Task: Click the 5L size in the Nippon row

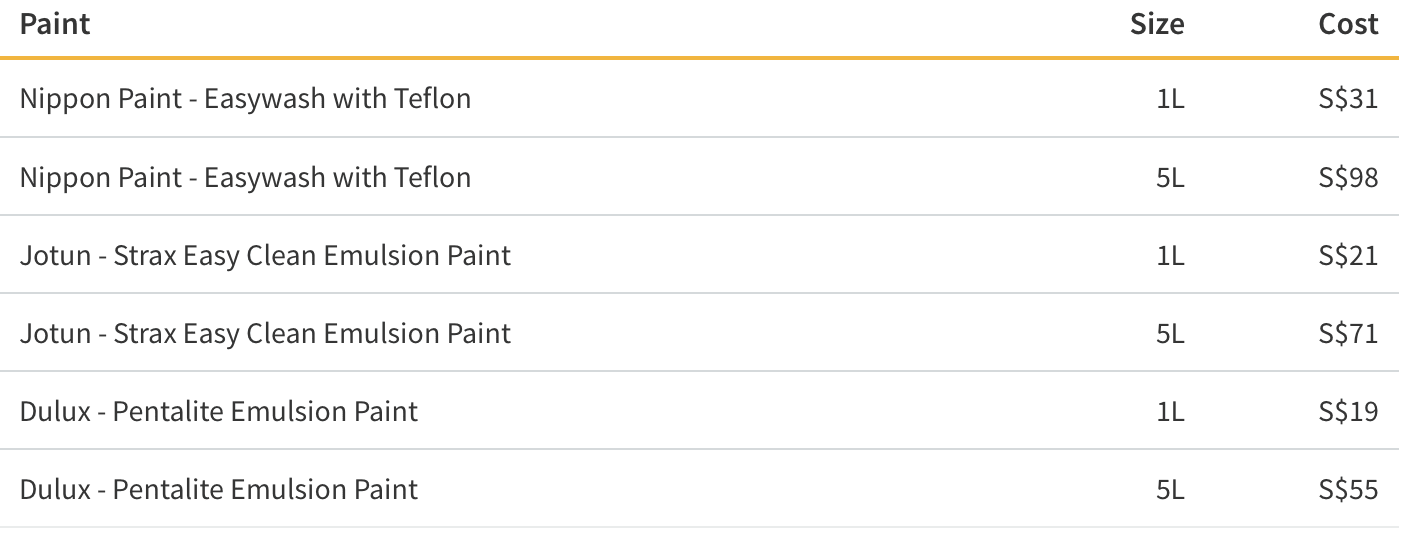Action: click(1170, 177)
